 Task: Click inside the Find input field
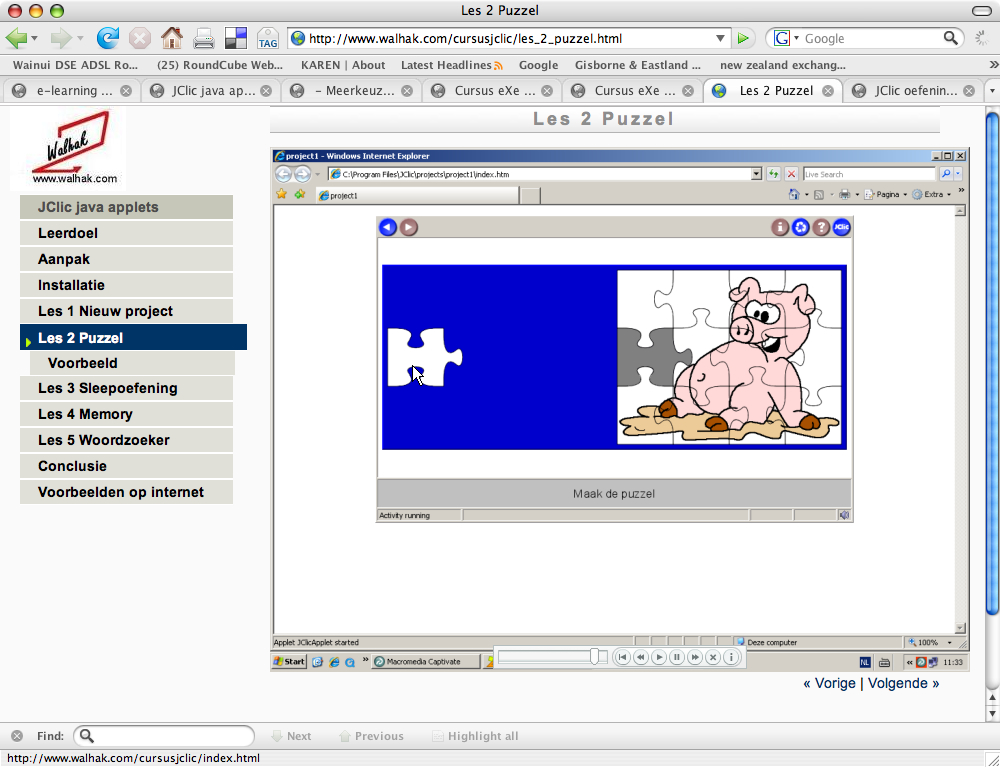[x=164, y=736]
